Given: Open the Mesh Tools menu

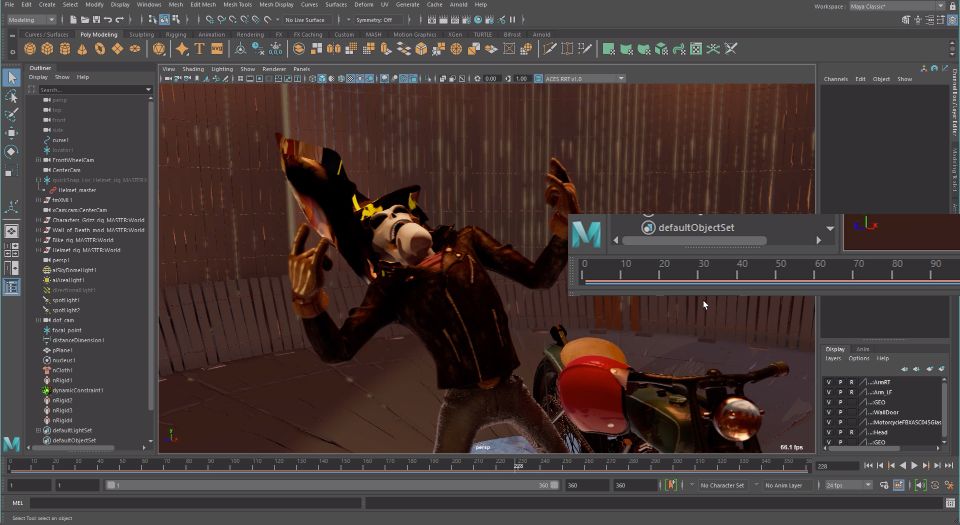Looking at the screenshot, I should (x=237, y=4).
